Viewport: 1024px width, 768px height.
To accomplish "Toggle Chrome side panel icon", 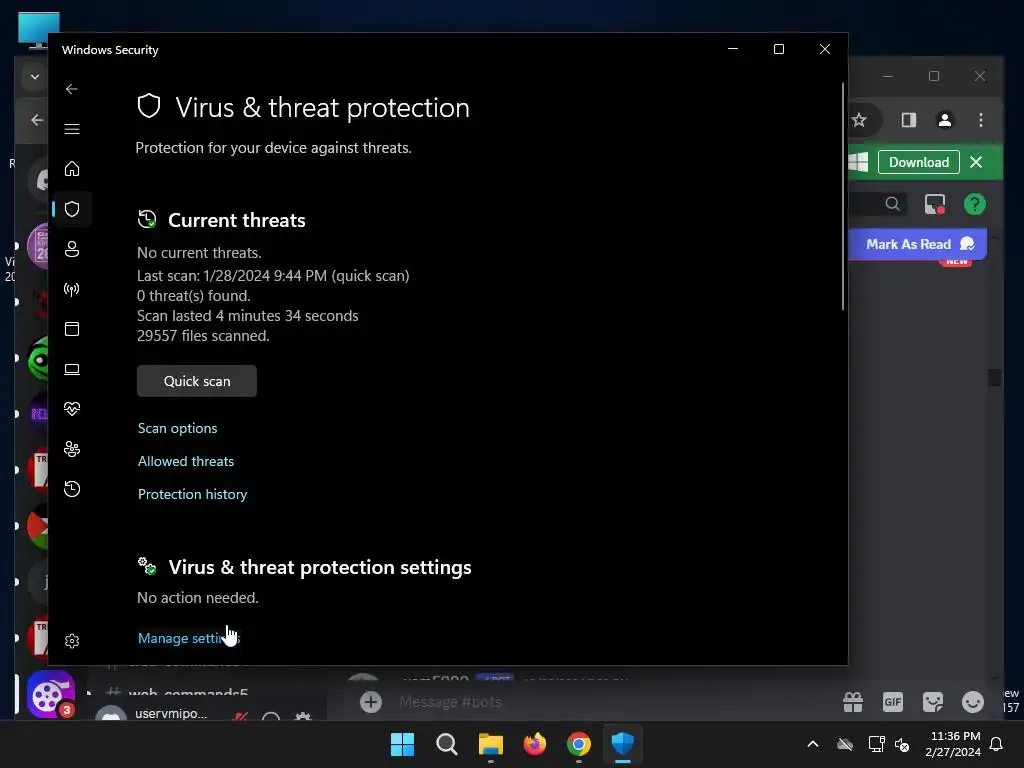I will 908,120.
